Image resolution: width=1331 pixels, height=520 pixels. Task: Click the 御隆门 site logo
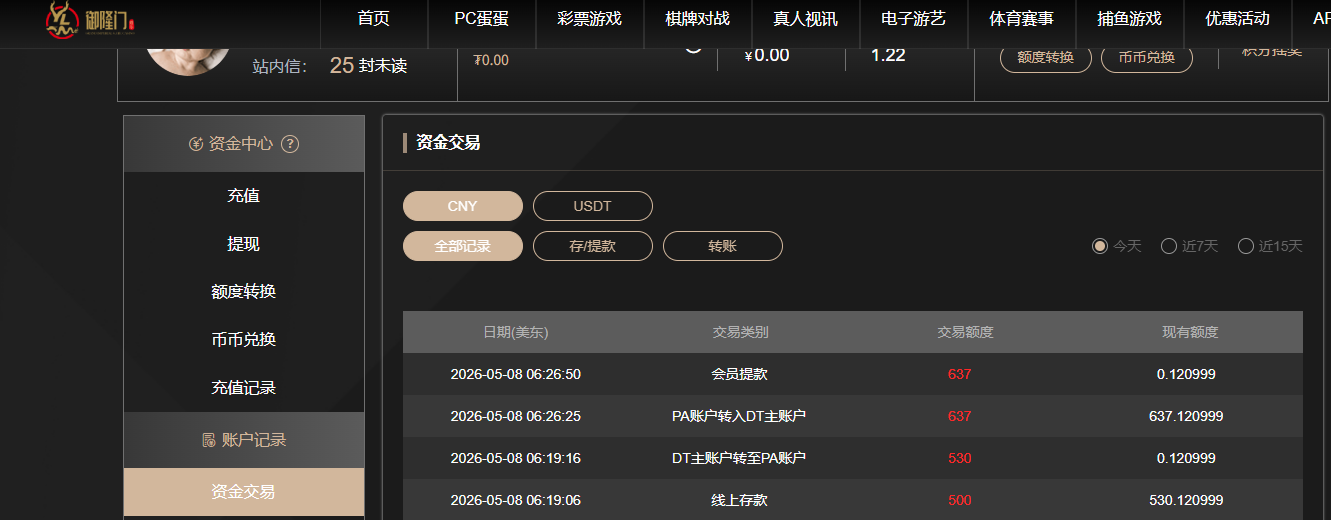point(91,20)
